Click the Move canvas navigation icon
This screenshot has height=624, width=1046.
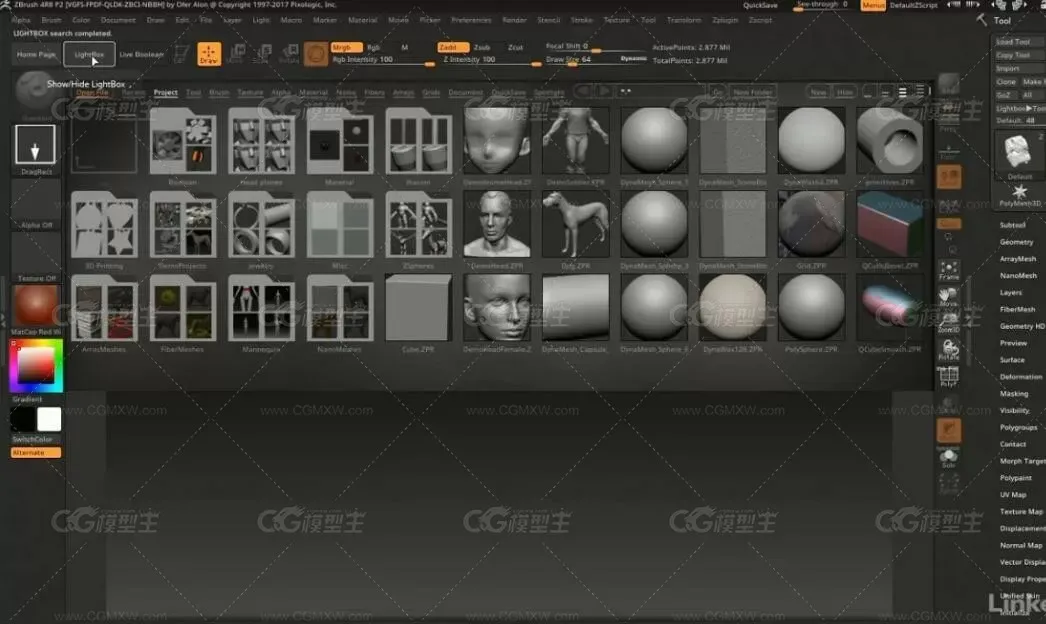(949, 296)
